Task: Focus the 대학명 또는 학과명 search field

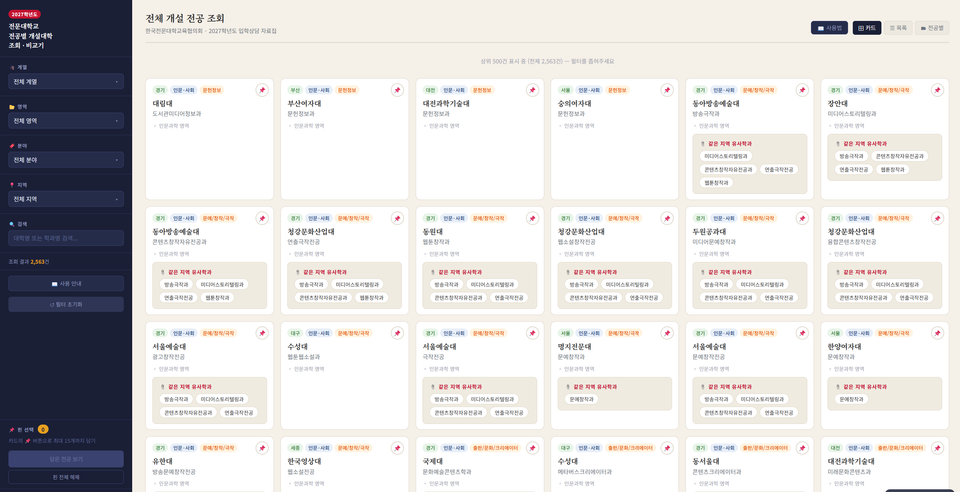Action: tap(66, 238)
